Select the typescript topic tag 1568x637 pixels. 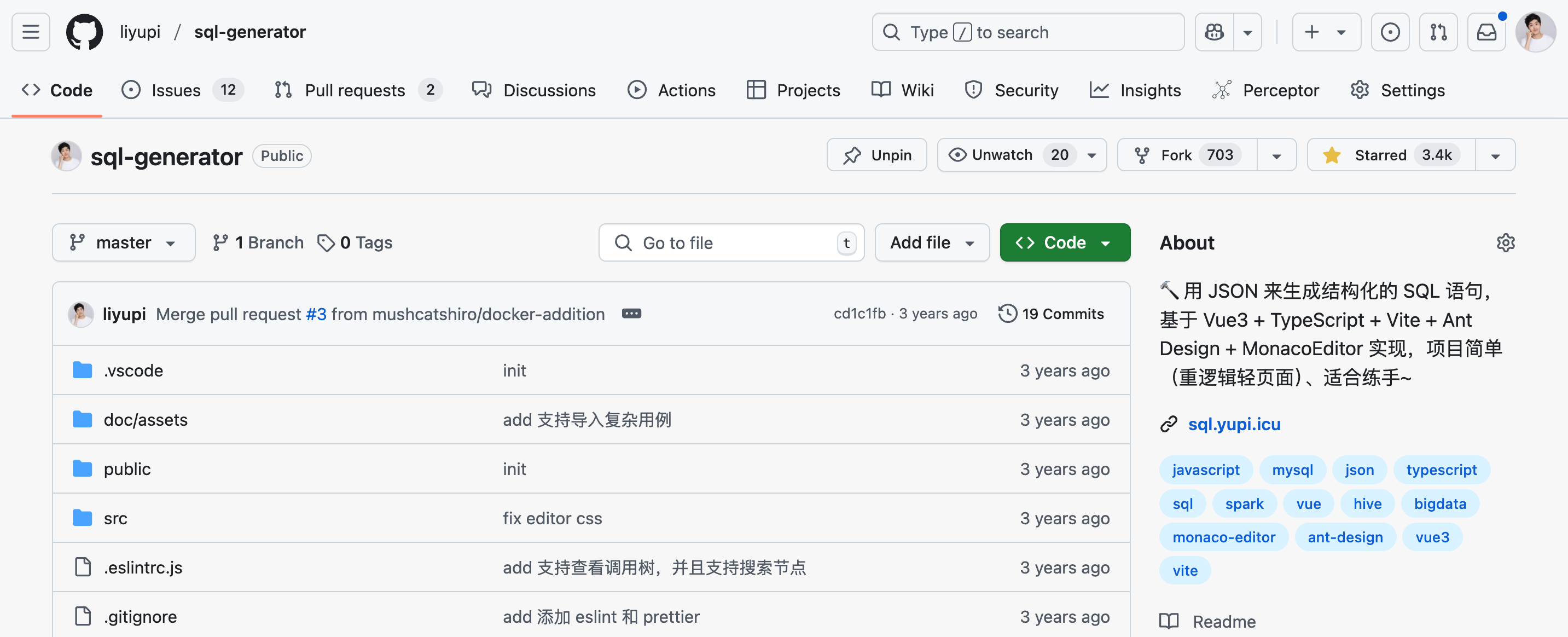pos(1441,470)
